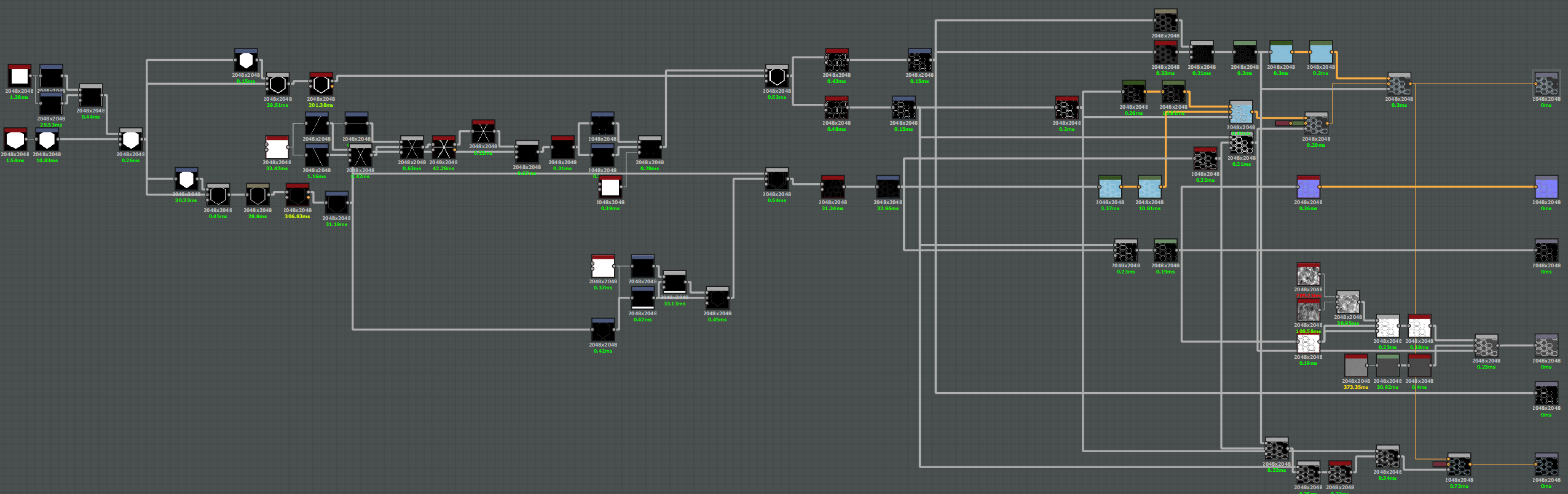Select the node timed 28.8ms
Viewport: 1568px width, 494px height.
pyautogui.click(x=258, y=195)
